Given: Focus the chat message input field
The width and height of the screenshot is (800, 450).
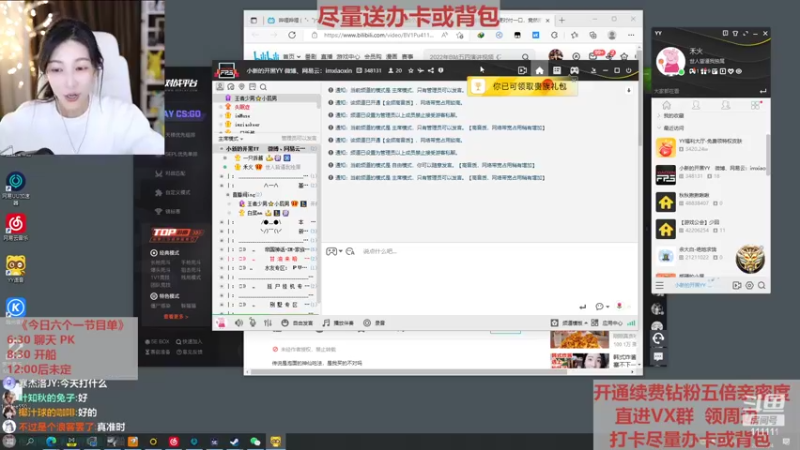Looking at the screenshot, I should [x=480, y=276].
